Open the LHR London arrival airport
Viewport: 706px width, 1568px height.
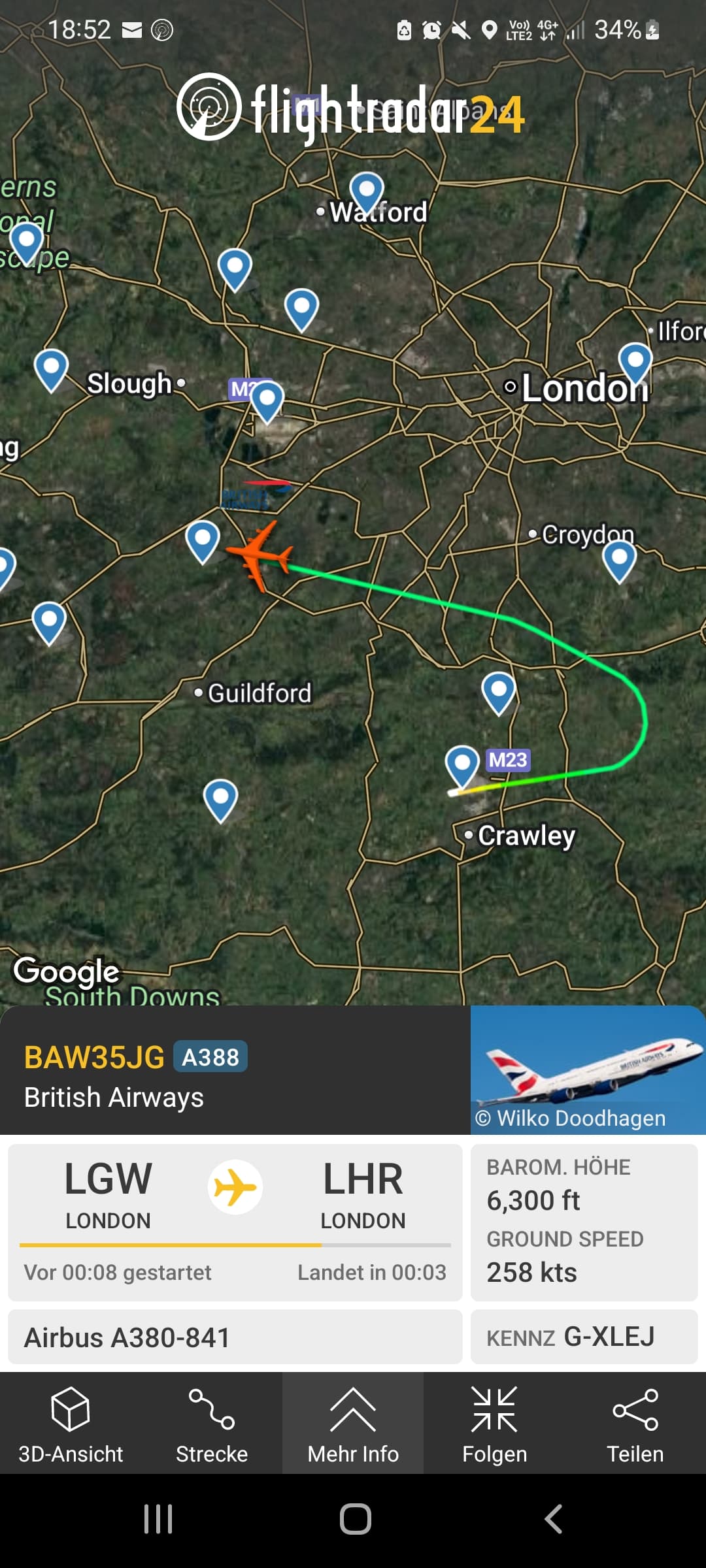click(363, 1194)
